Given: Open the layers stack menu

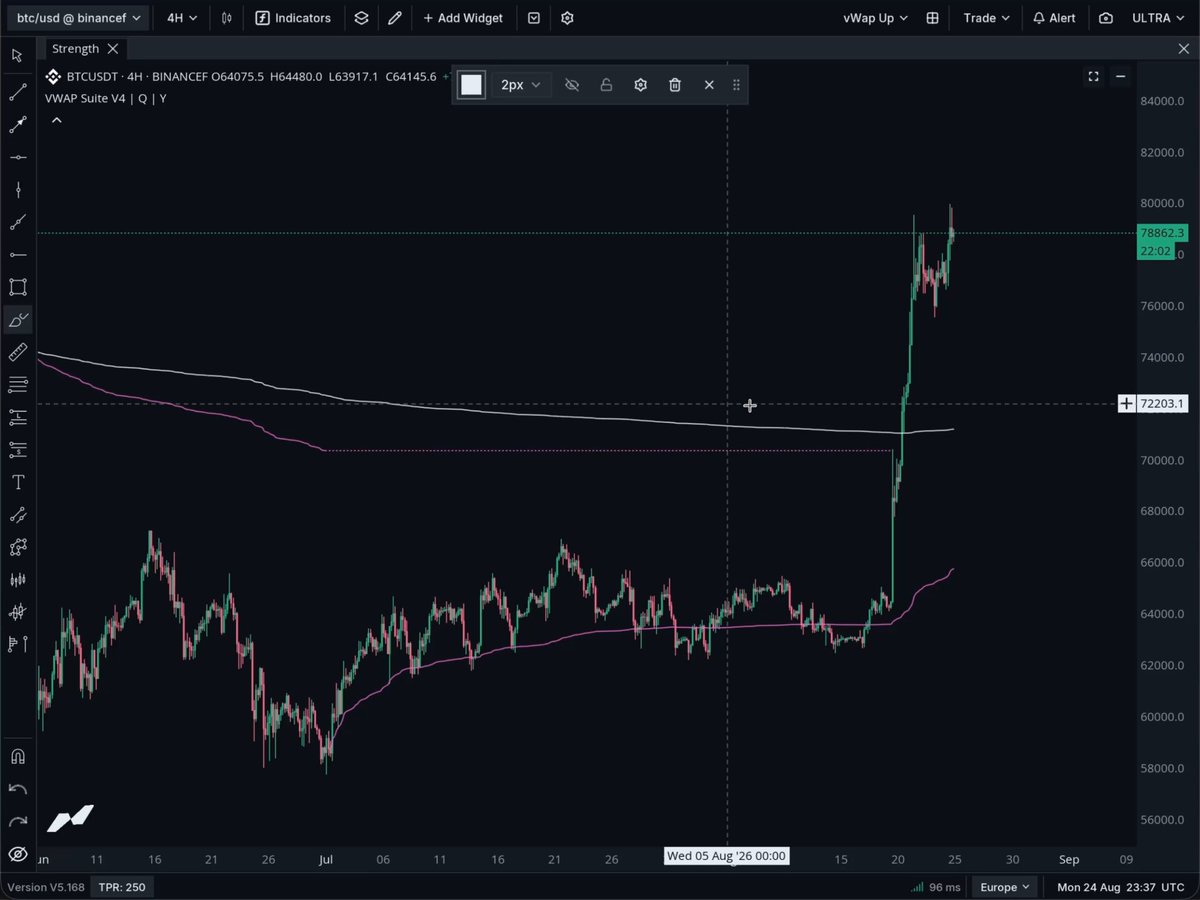Looking at the screenshot, I should [x=361, y=18].
